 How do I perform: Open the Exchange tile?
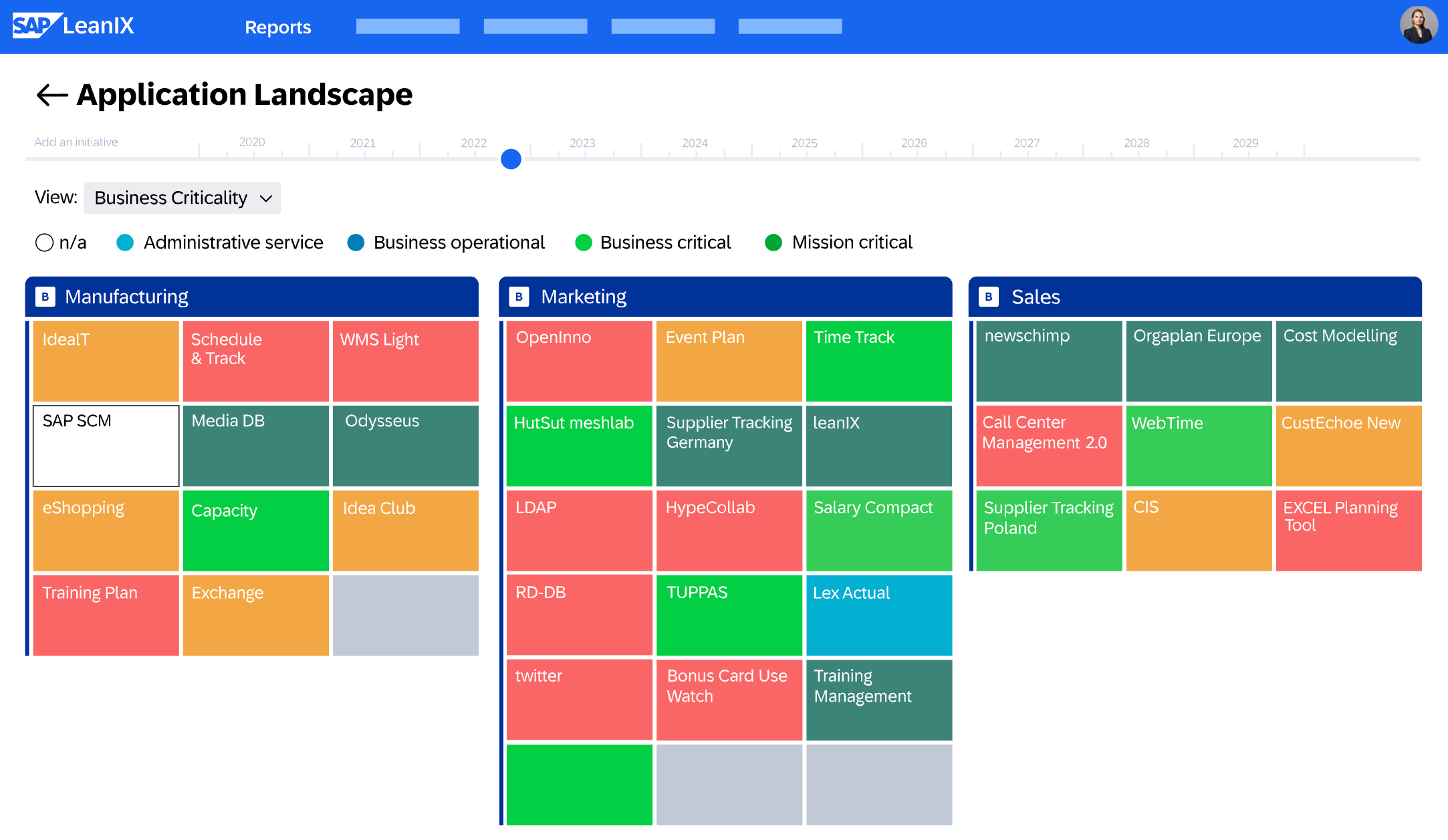[255, 615]
